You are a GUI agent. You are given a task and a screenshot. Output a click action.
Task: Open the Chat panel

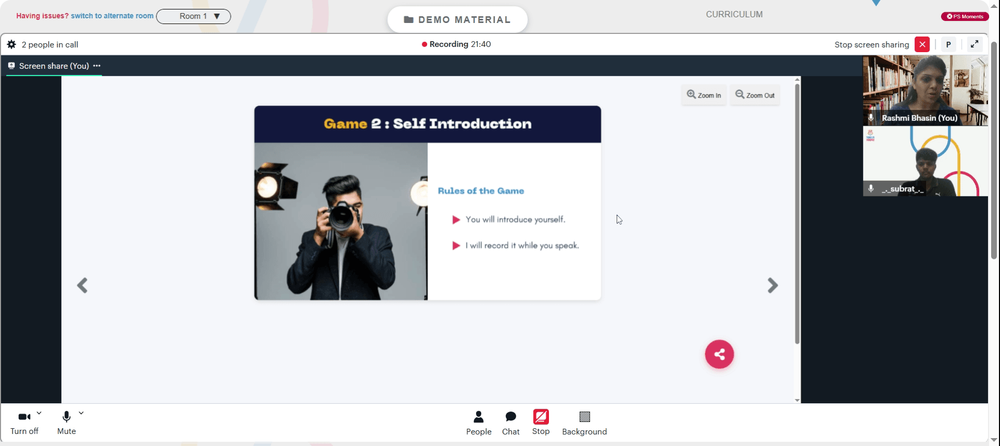(511, 423)
